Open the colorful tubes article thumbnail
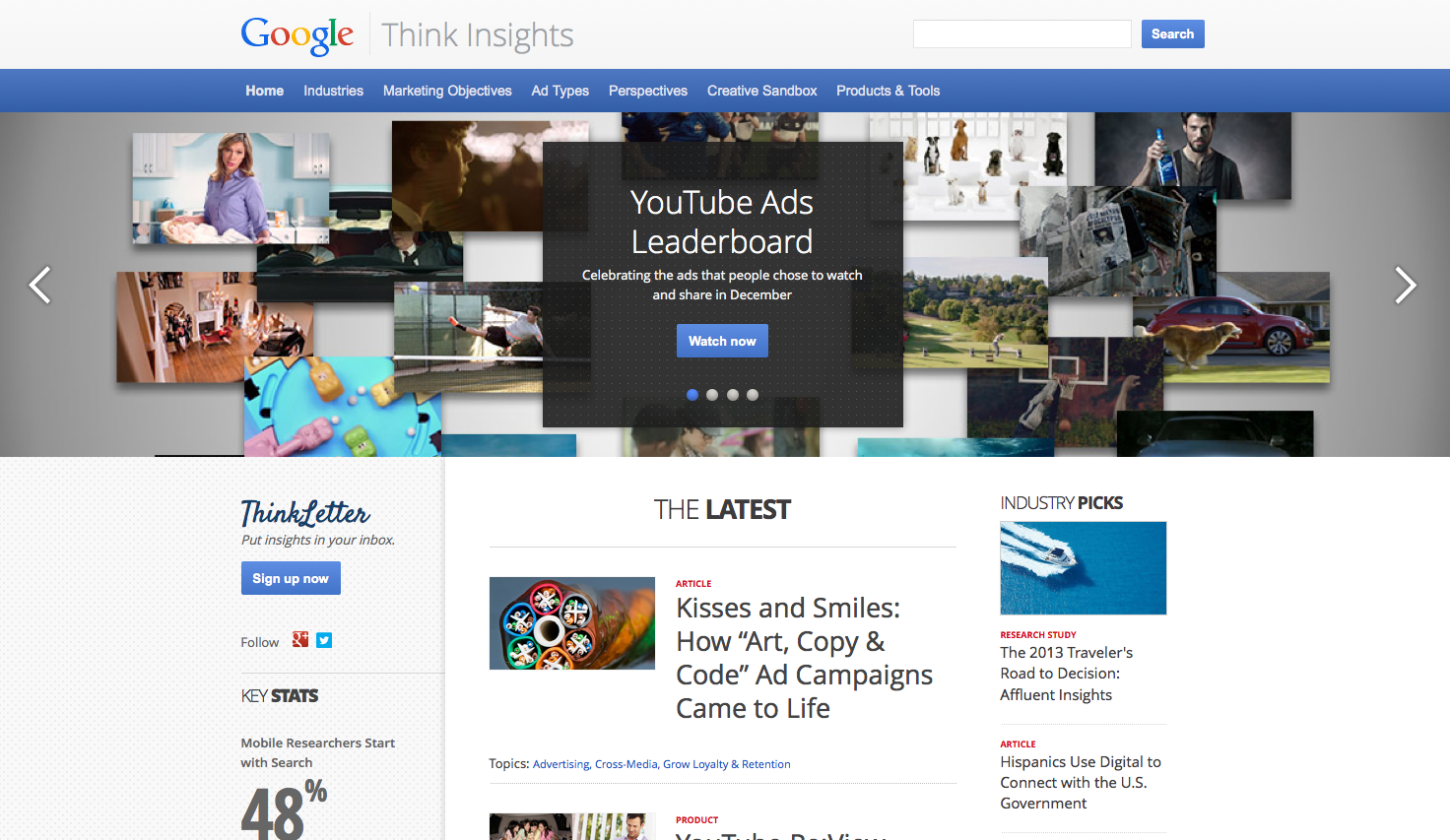Image resolution: width=1450 pixels, height=840 pixels. click(x=572, y=623)
